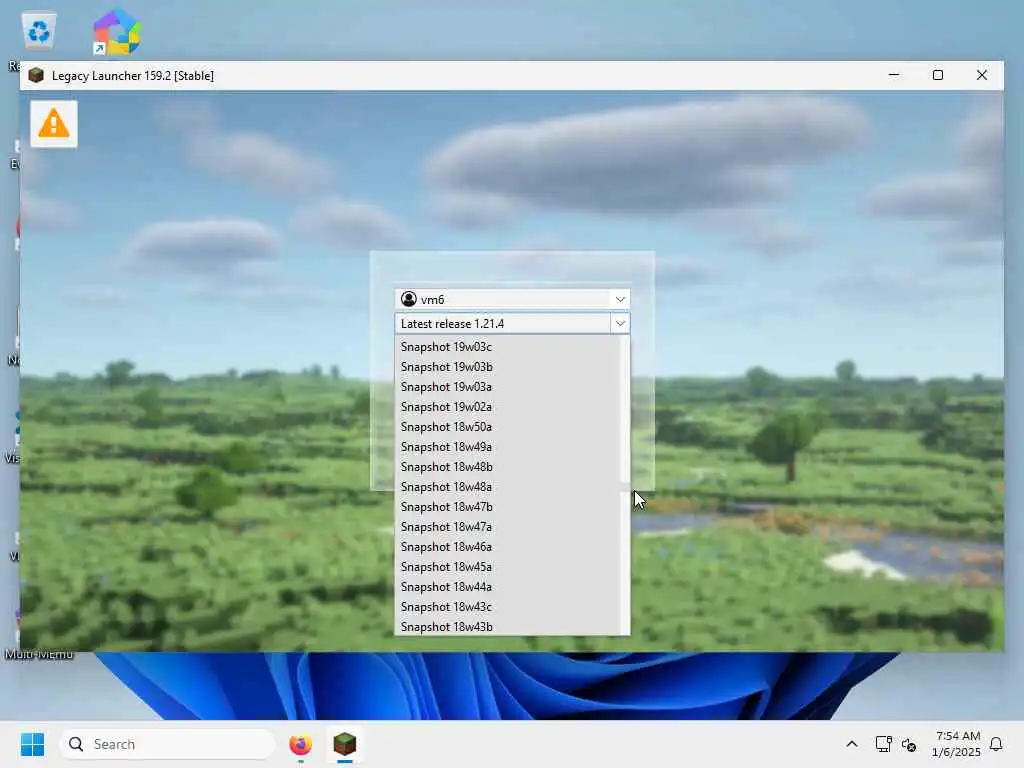The width and height of the screenshot is (1024, 768).
Task: Click the vm6 account avatar icon
Action: pos(409,299)
